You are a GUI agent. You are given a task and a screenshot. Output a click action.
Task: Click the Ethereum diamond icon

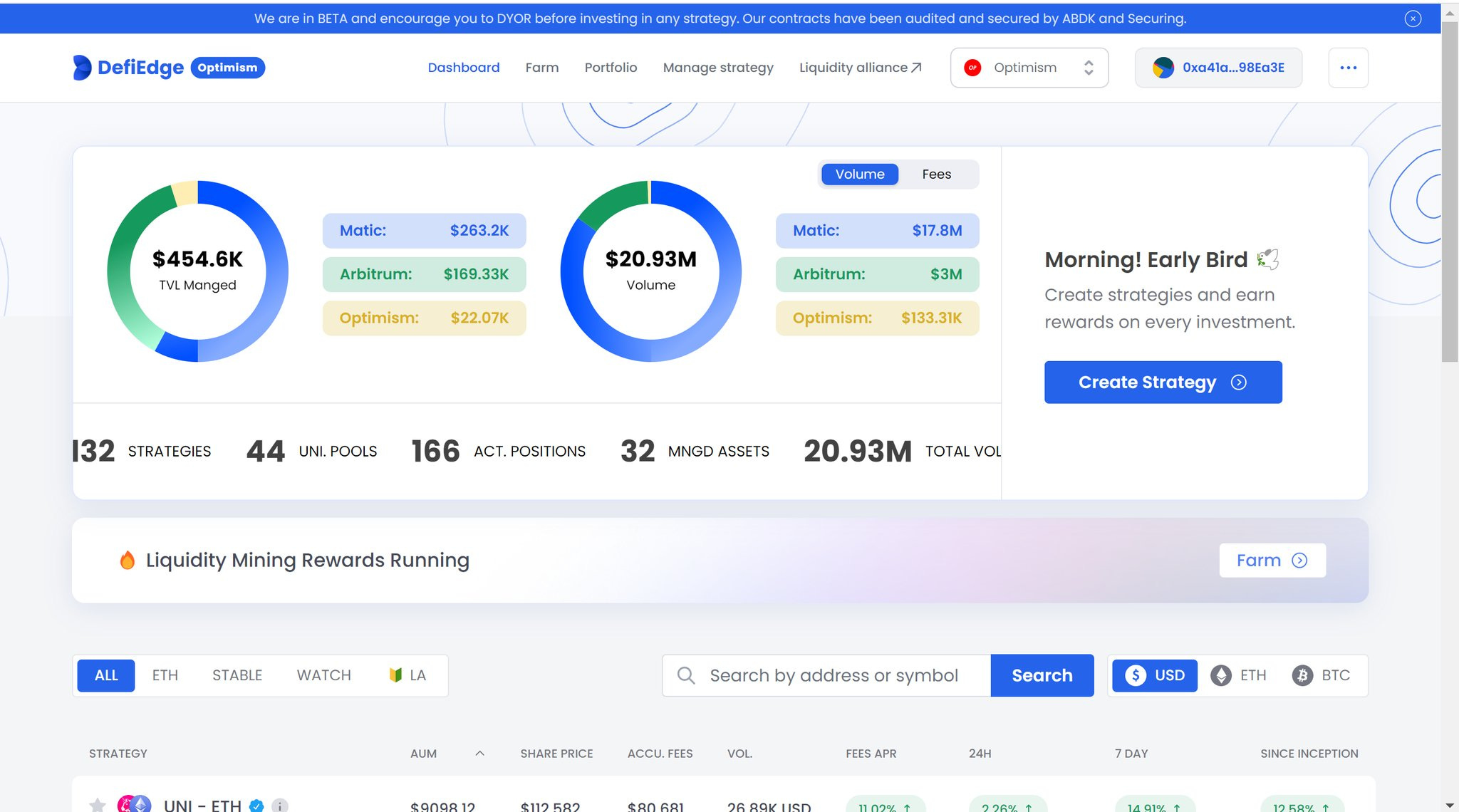(x=1221, y=675)
